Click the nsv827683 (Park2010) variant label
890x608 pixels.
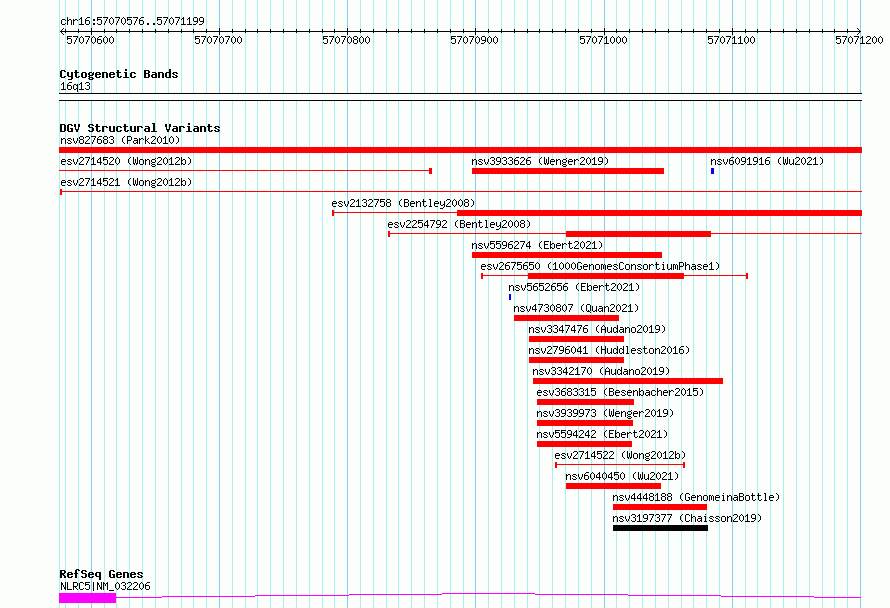[120, 140]
